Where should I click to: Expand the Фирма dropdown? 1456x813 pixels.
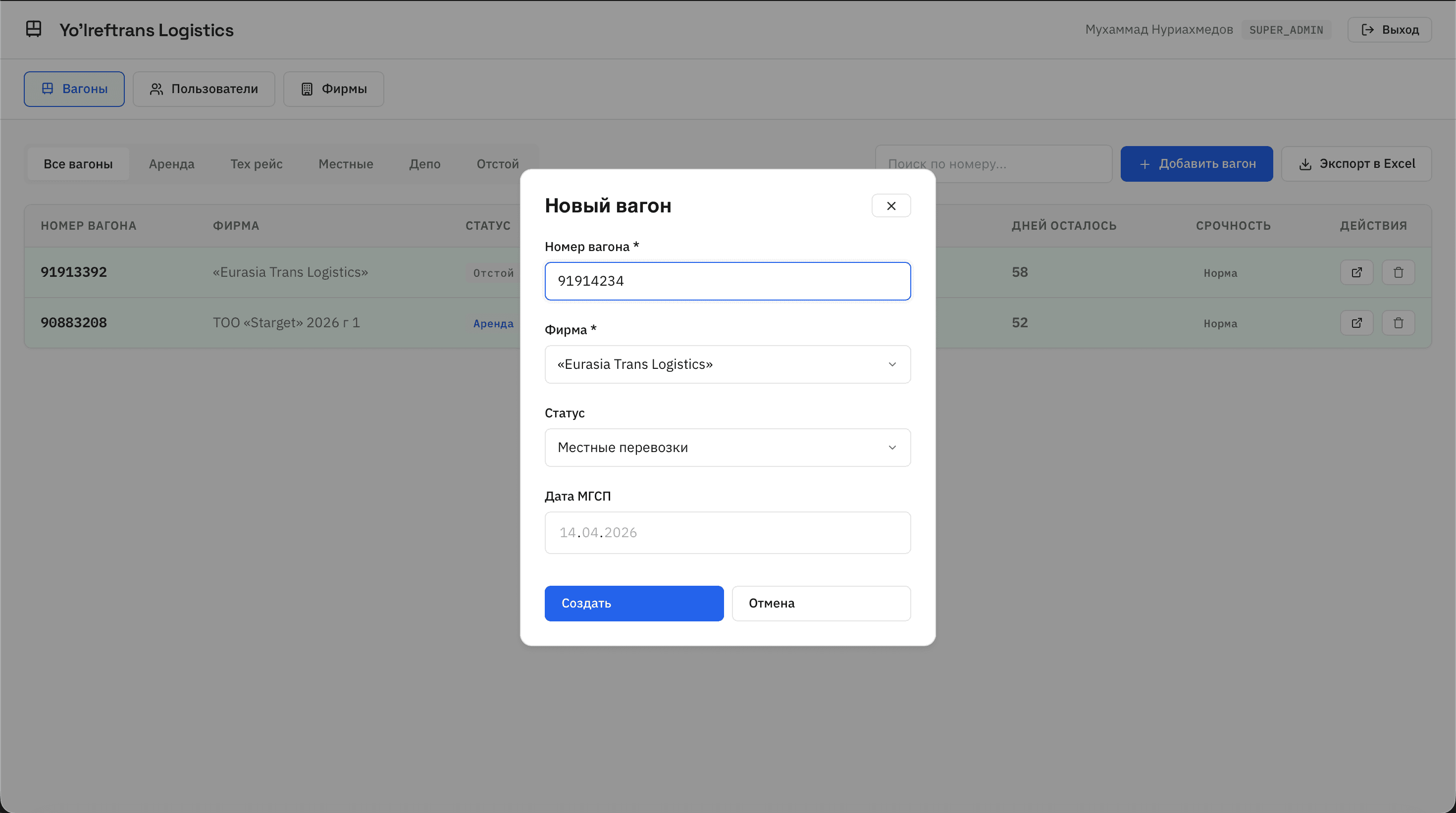727,364
